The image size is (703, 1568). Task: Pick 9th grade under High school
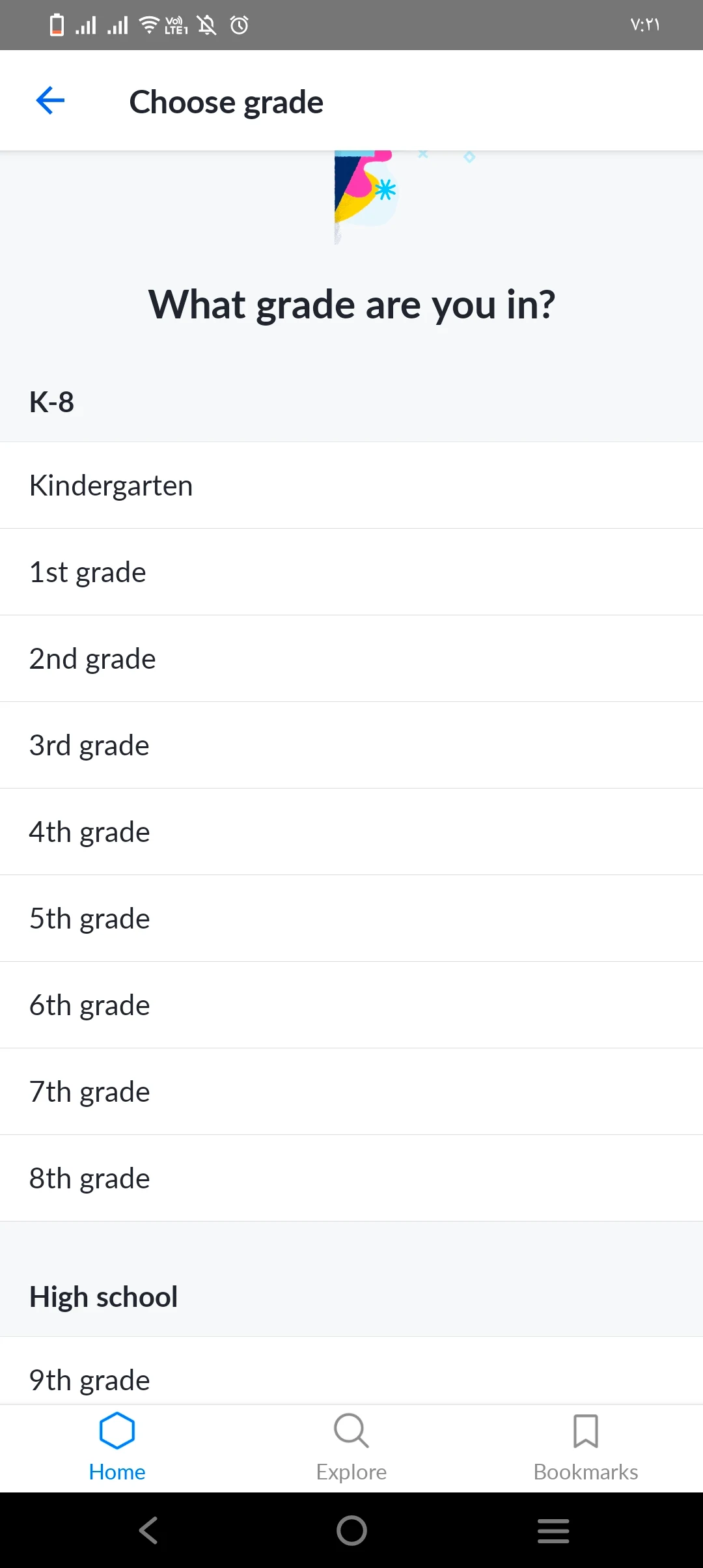pyautogui.click(x=351, y=1379)
